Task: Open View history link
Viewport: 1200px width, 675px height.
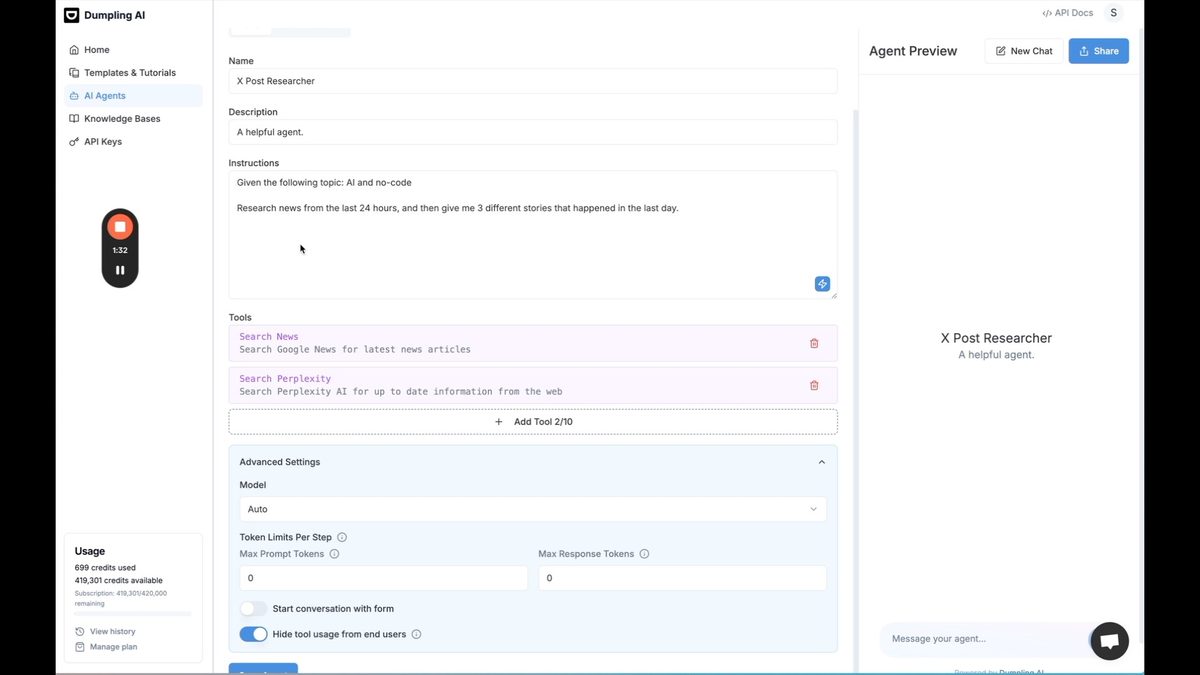Action: click(112, 632)
